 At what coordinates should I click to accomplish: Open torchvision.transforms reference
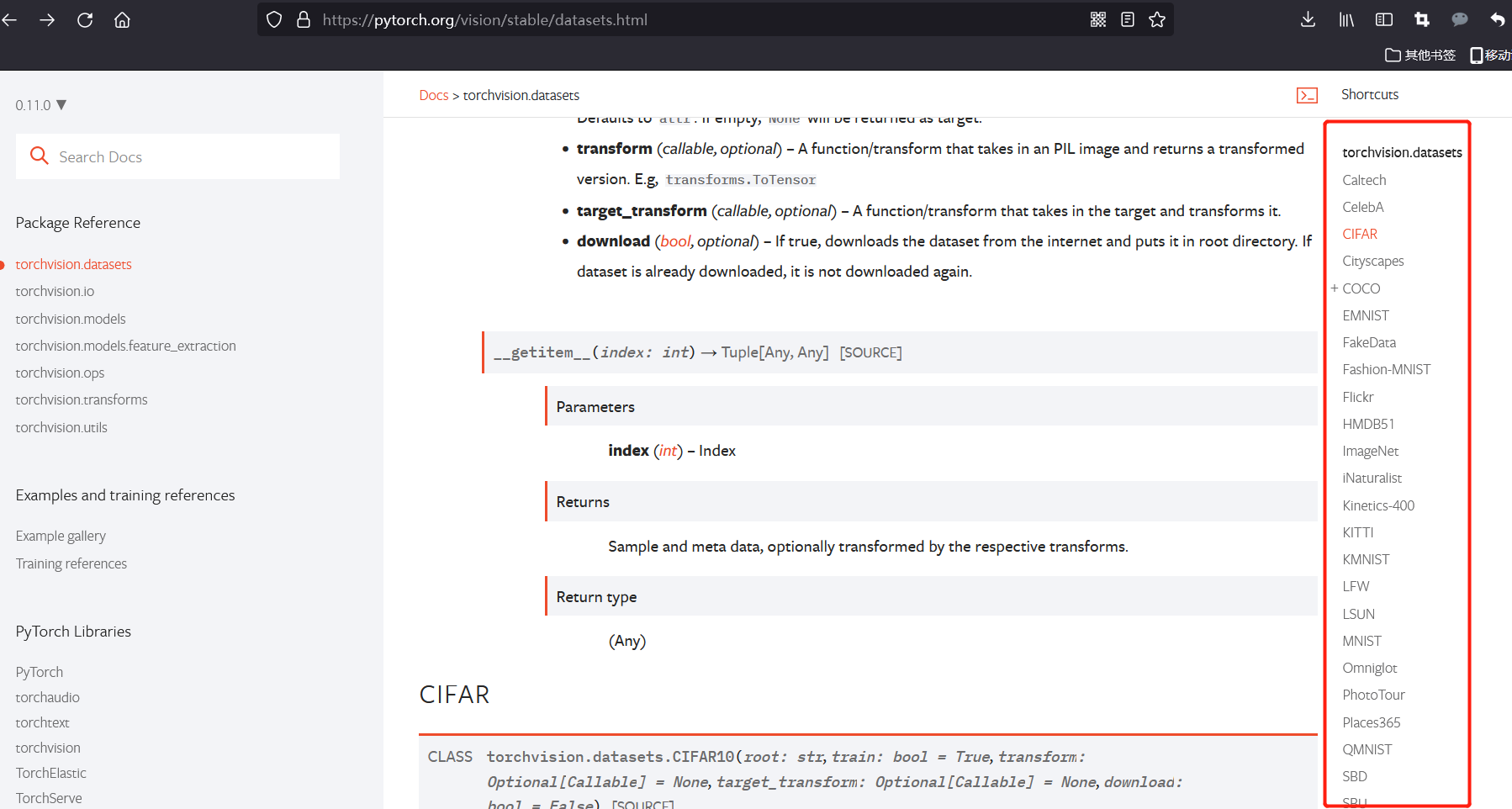(x=82, y=399)
